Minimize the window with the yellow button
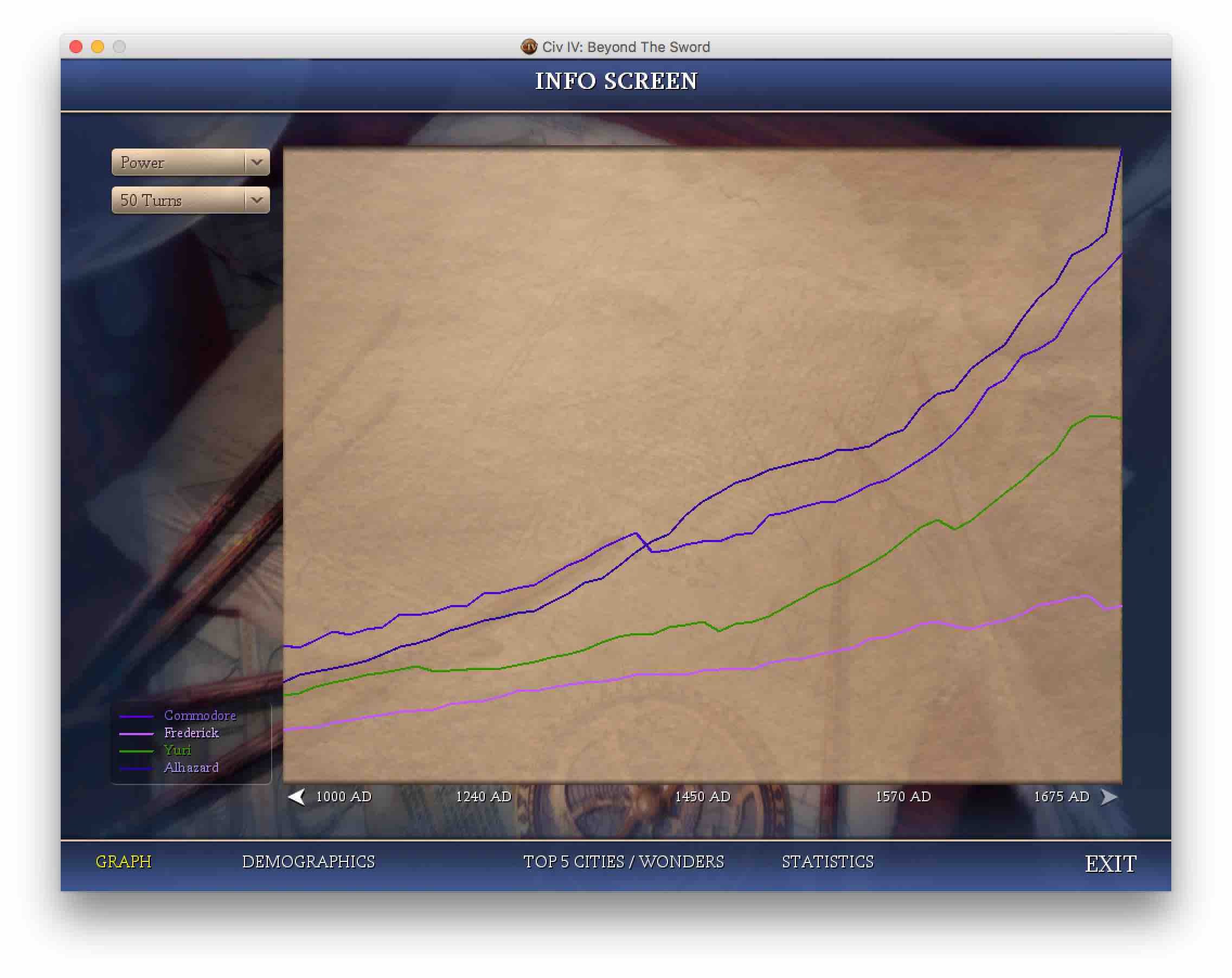 click(98, 47)
